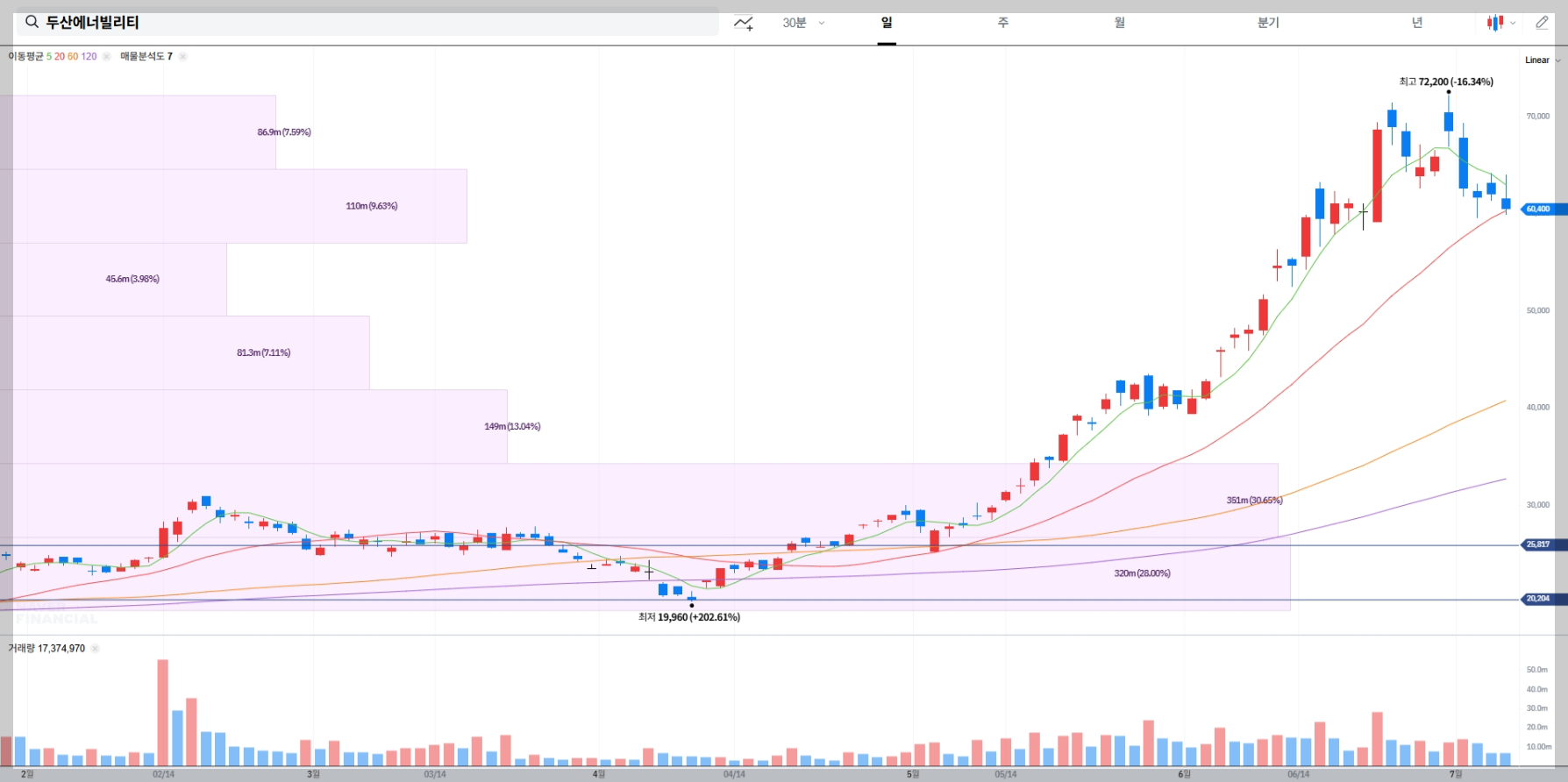Viewport: 1568px width, 782px height.
Task: Click the 매물분석도 7 indicator label
Action: (x=146, y=56)
